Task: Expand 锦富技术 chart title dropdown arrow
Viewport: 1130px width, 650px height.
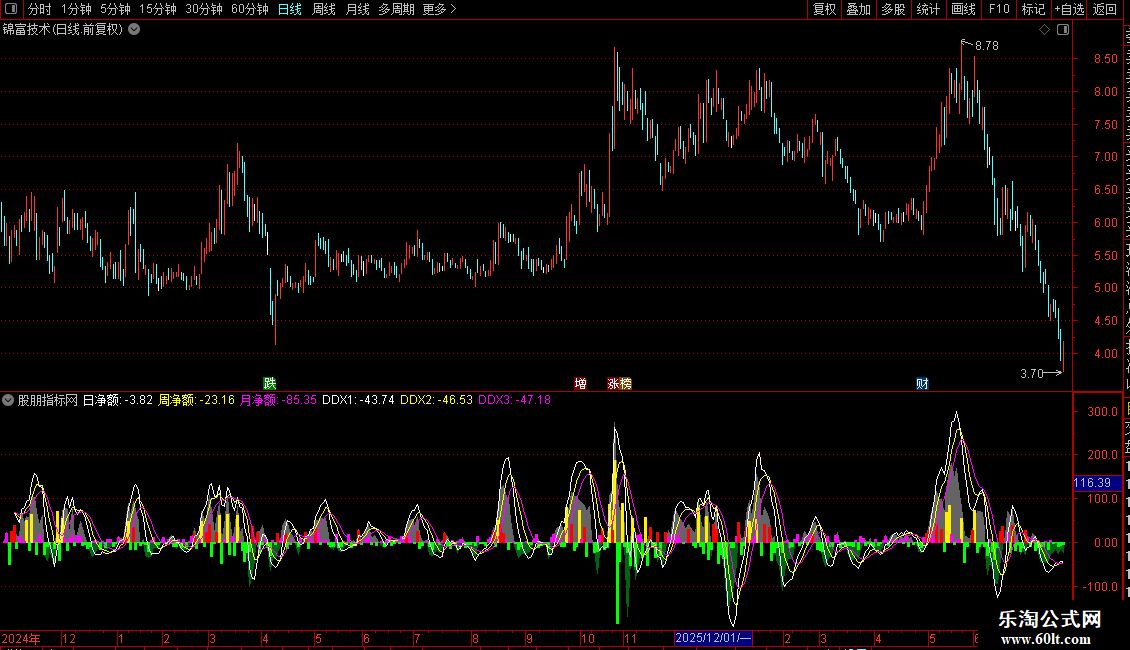Action: click(x=134, y=30)
